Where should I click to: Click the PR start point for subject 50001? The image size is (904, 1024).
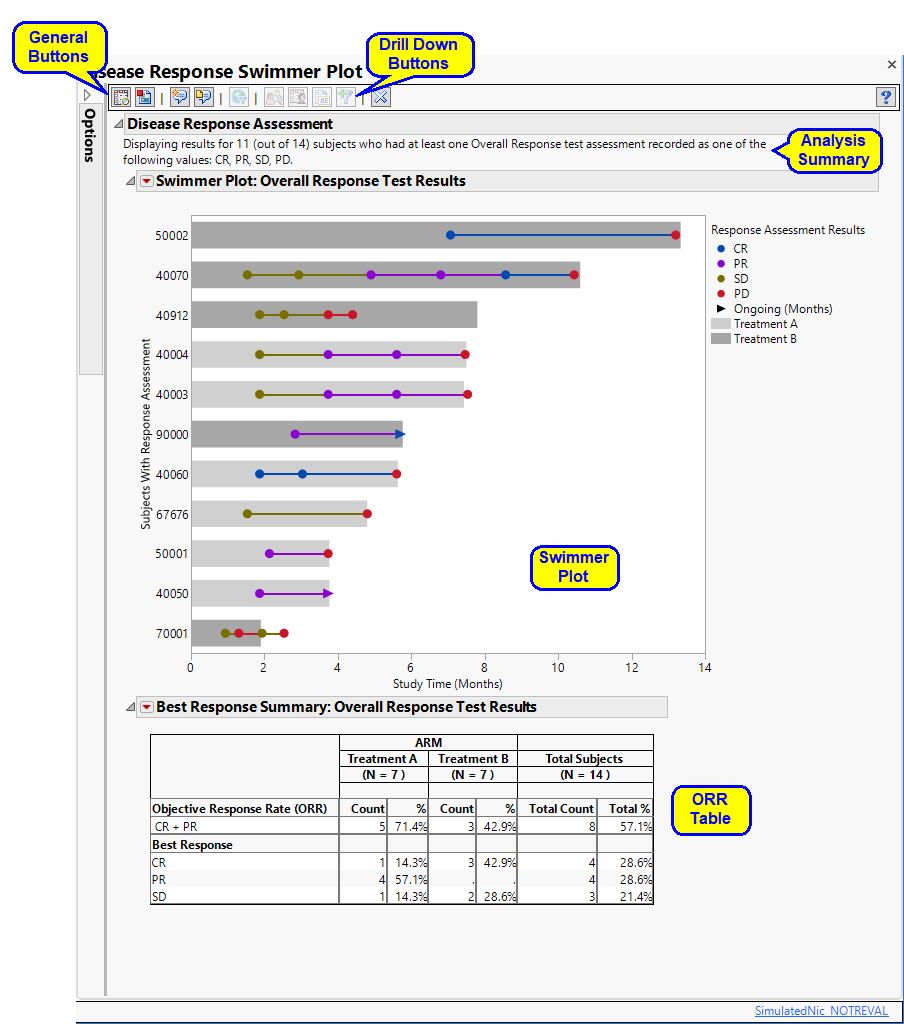[269, 554]
